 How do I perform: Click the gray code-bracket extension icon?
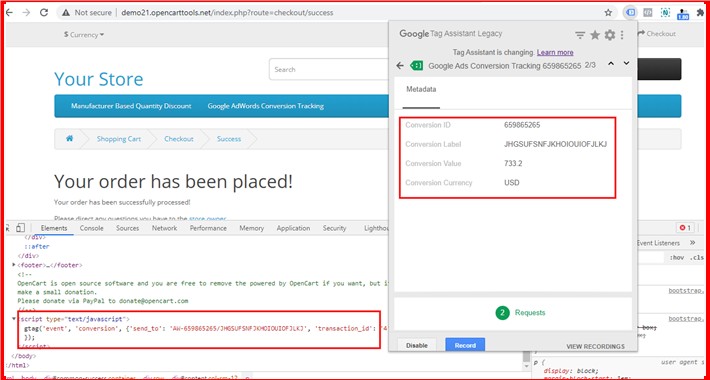tap(648, 13)
